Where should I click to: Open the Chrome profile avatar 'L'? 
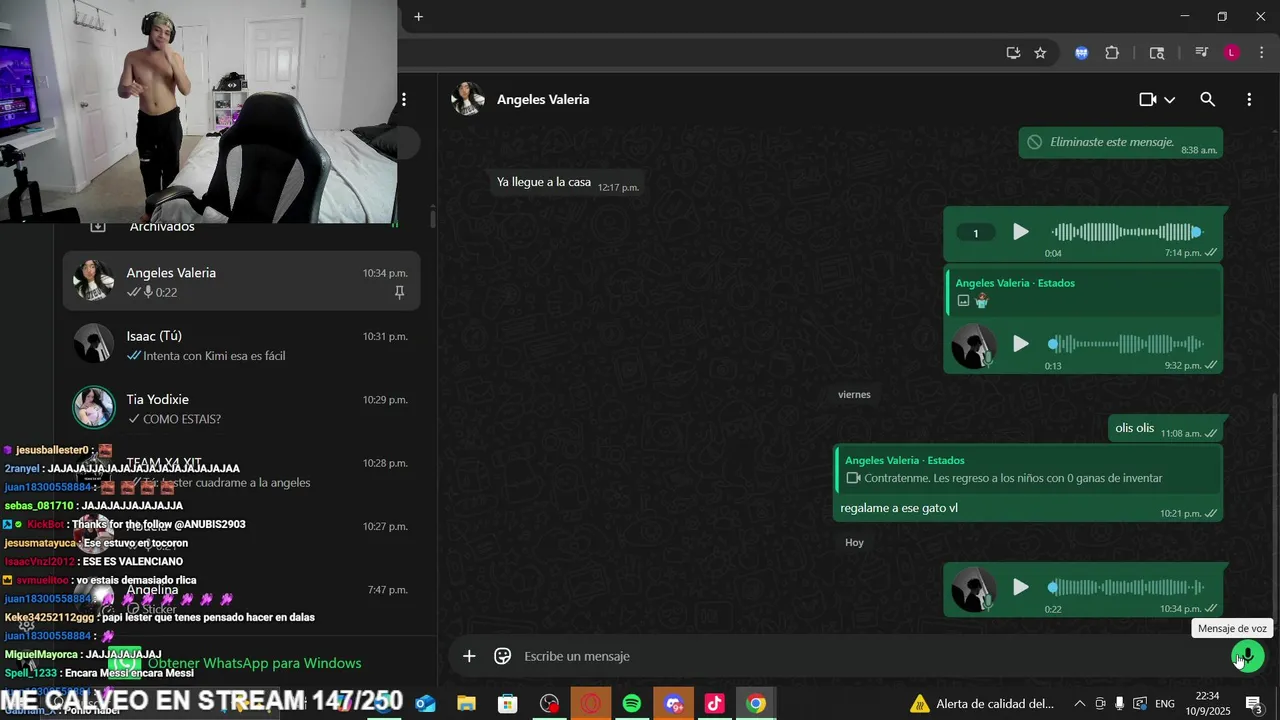pos(1232,53)
